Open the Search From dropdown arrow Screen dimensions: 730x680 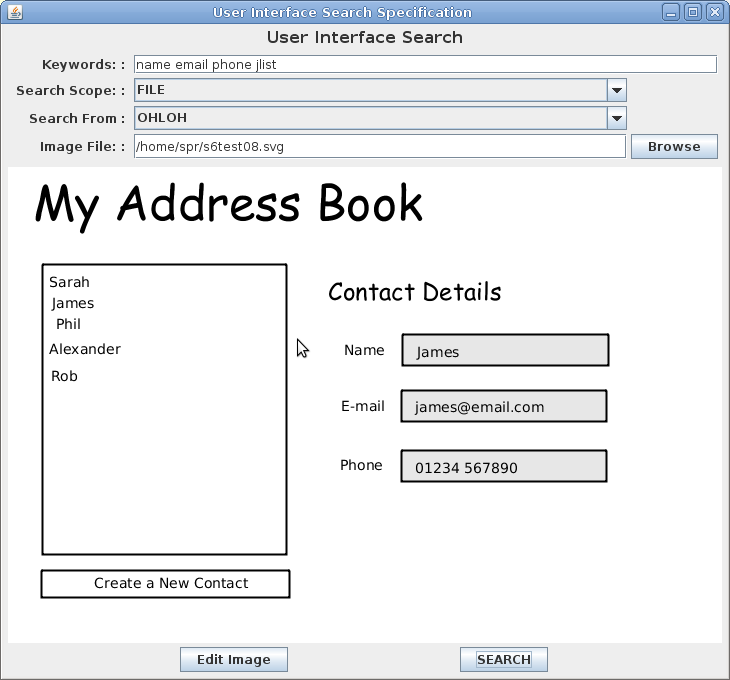(x=616, y=118)
